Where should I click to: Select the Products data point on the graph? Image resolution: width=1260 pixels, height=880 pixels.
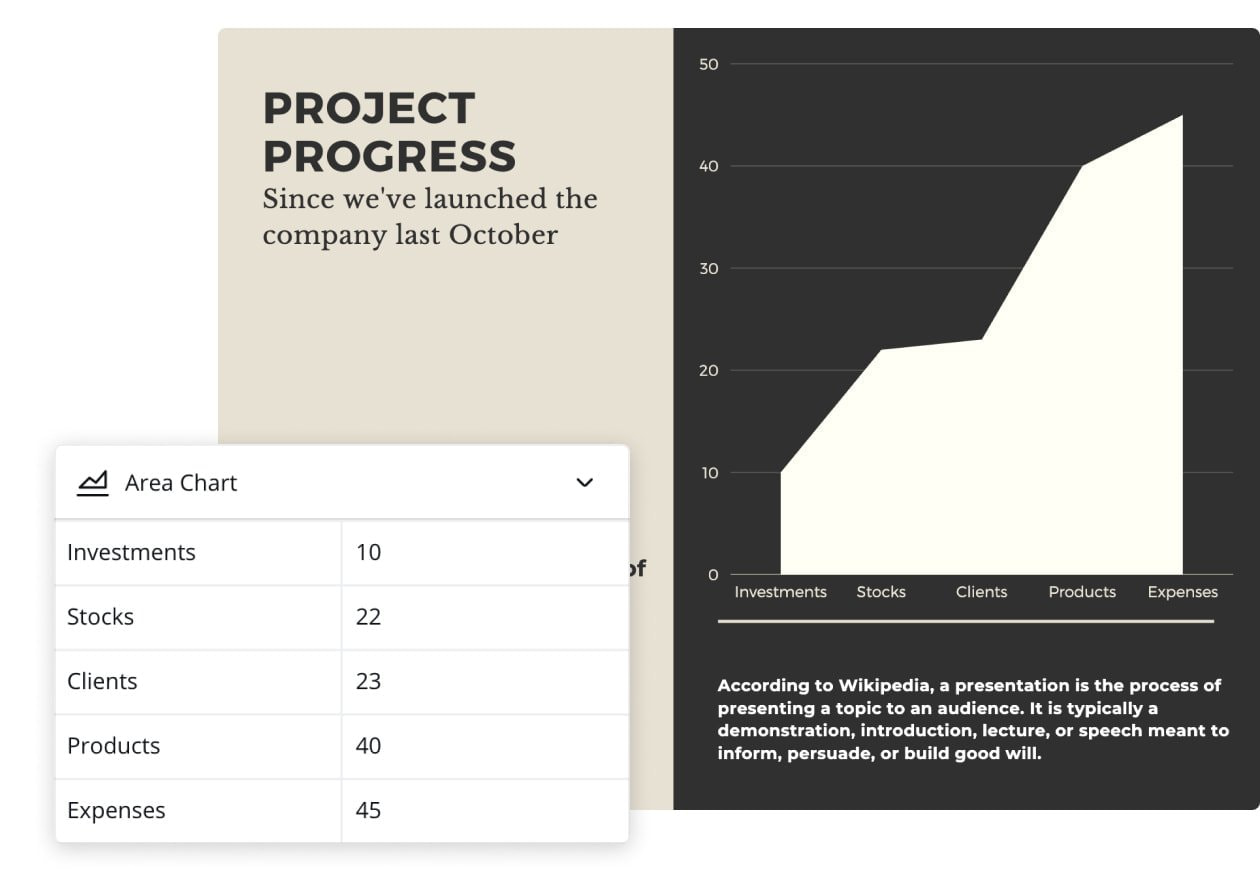coord(1082,166)
